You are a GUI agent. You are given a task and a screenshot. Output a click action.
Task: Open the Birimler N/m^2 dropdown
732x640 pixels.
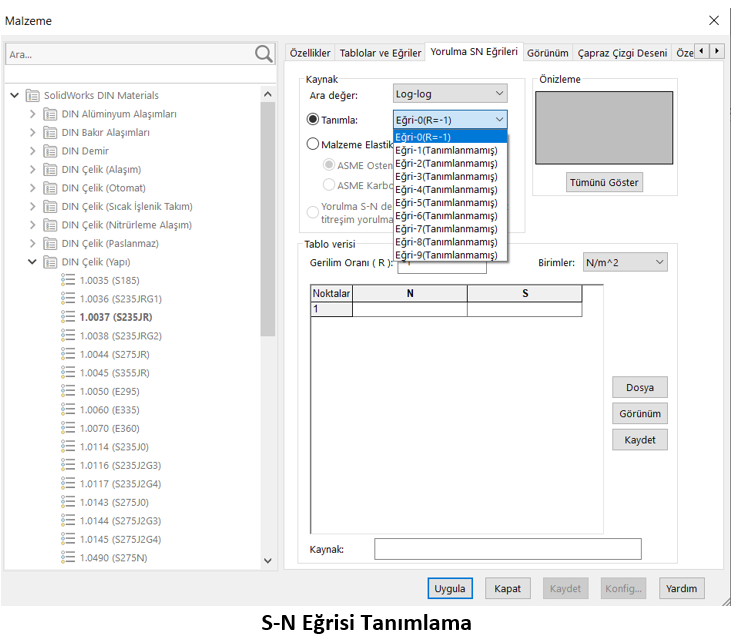(x=624, y=262)
